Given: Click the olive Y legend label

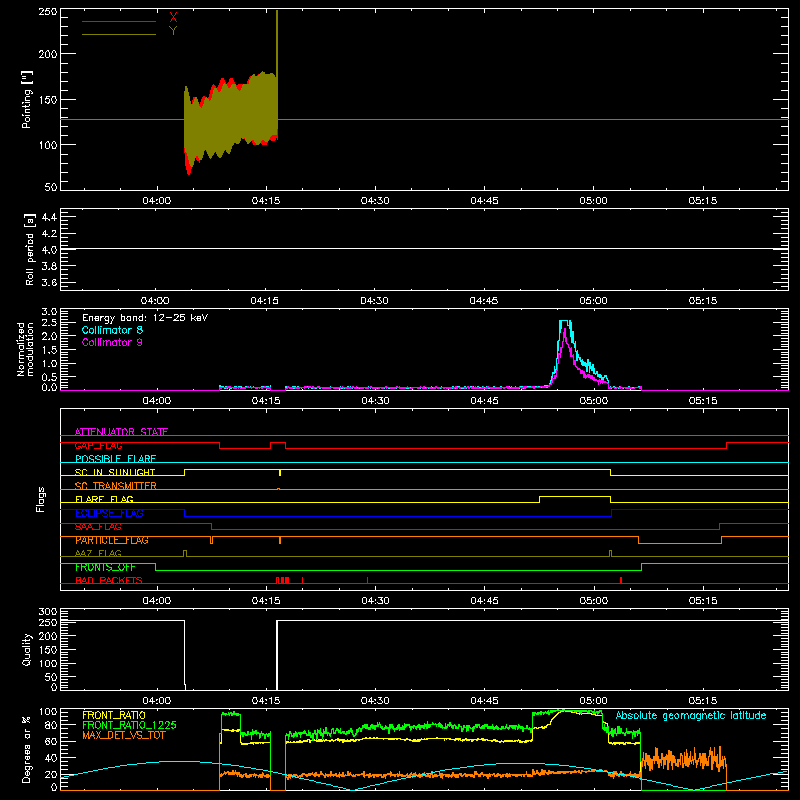Looking at the screenshot, I should [173, 31].
